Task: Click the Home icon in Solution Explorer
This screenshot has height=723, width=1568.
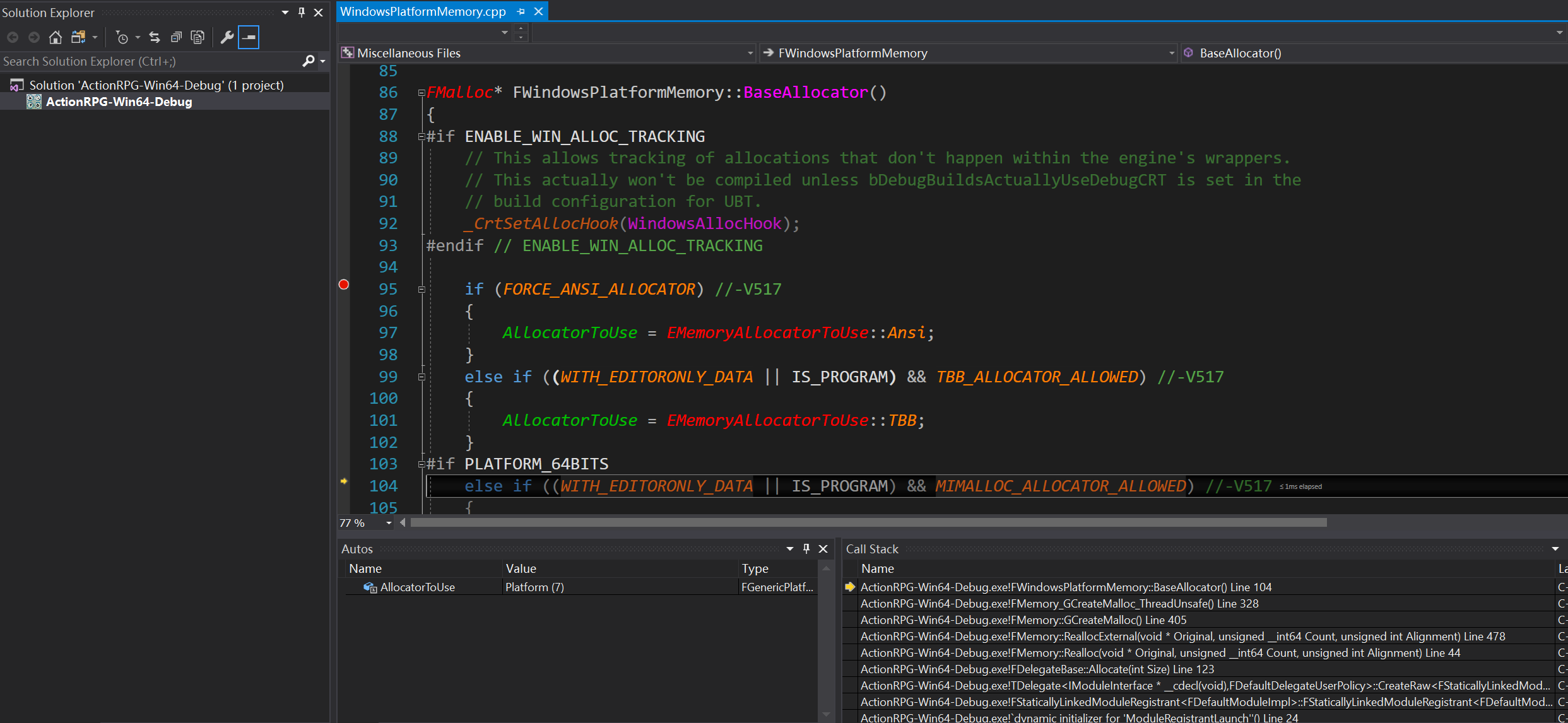Action: [x=56, y=37]
